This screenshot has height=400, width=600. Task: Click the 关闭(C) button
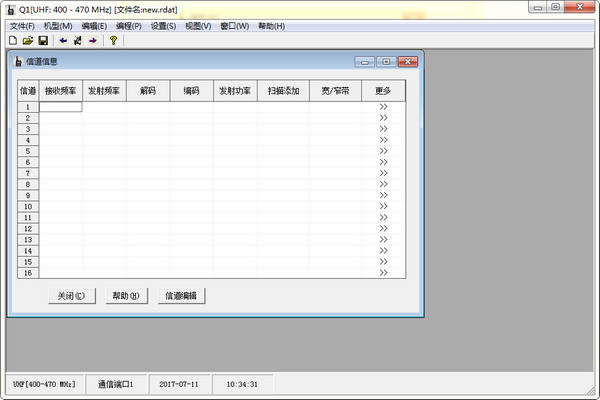pos(72,296)
